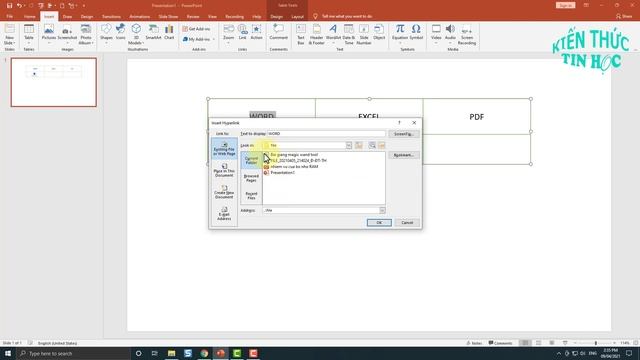
Task: Undo the last action
Action: 19,6
